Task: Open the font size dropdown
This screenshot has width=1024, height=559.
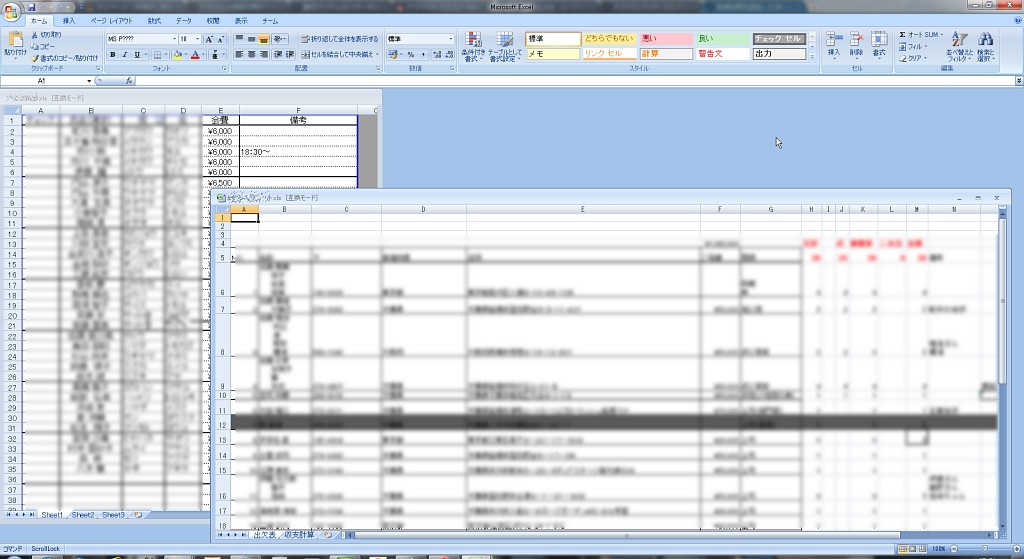Action: coord(197,39)
